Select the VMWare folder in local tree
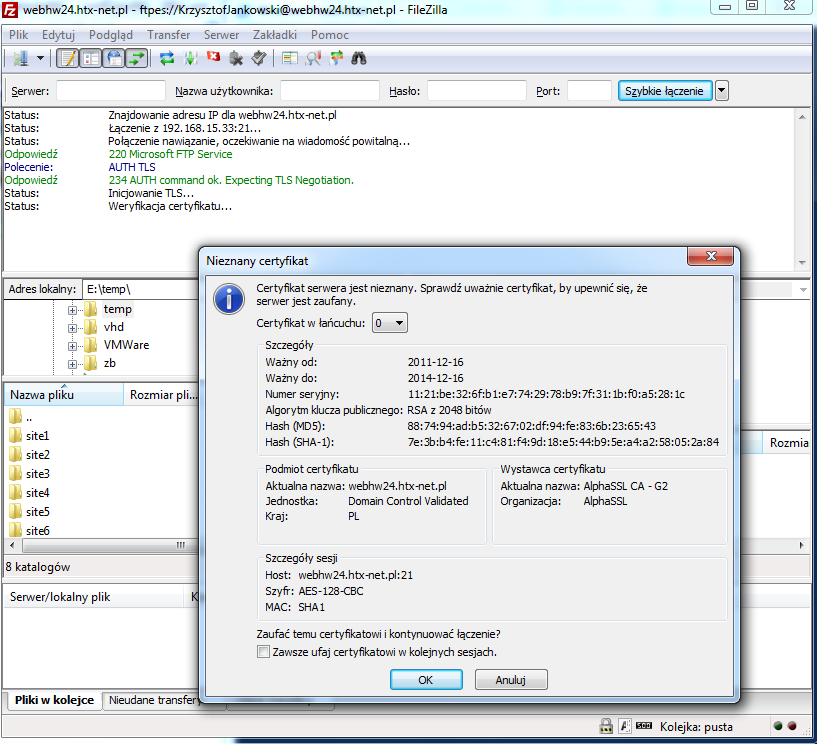Viewport: 817px width, 744px height. tap(126, 345)
